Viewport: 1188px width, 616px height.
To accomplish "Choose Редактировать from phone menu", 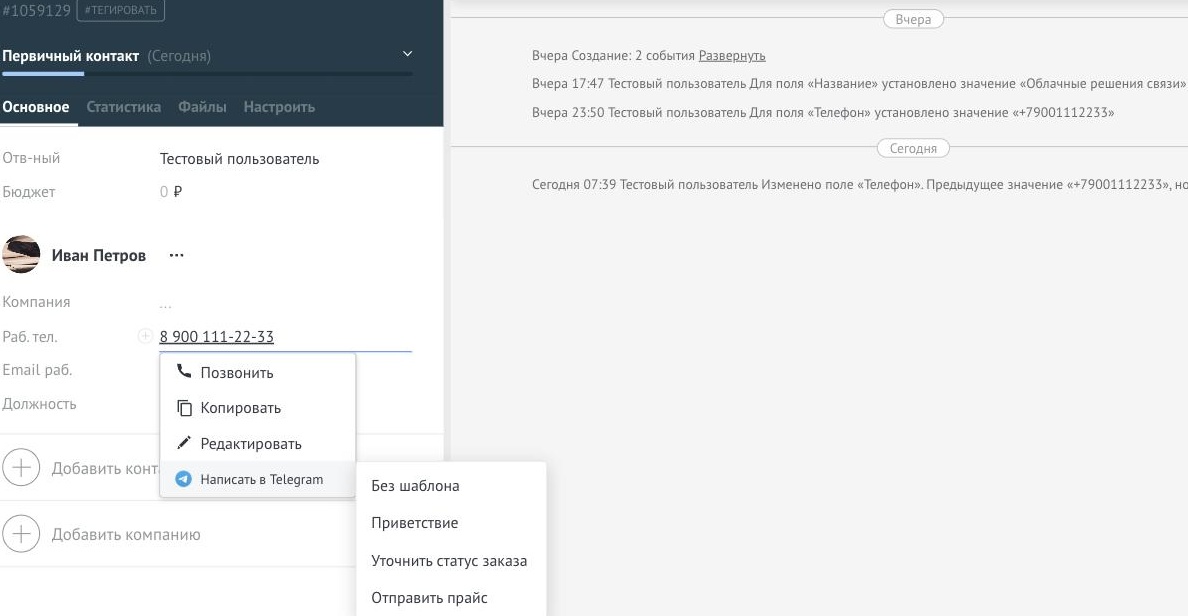I will (258, 443).
